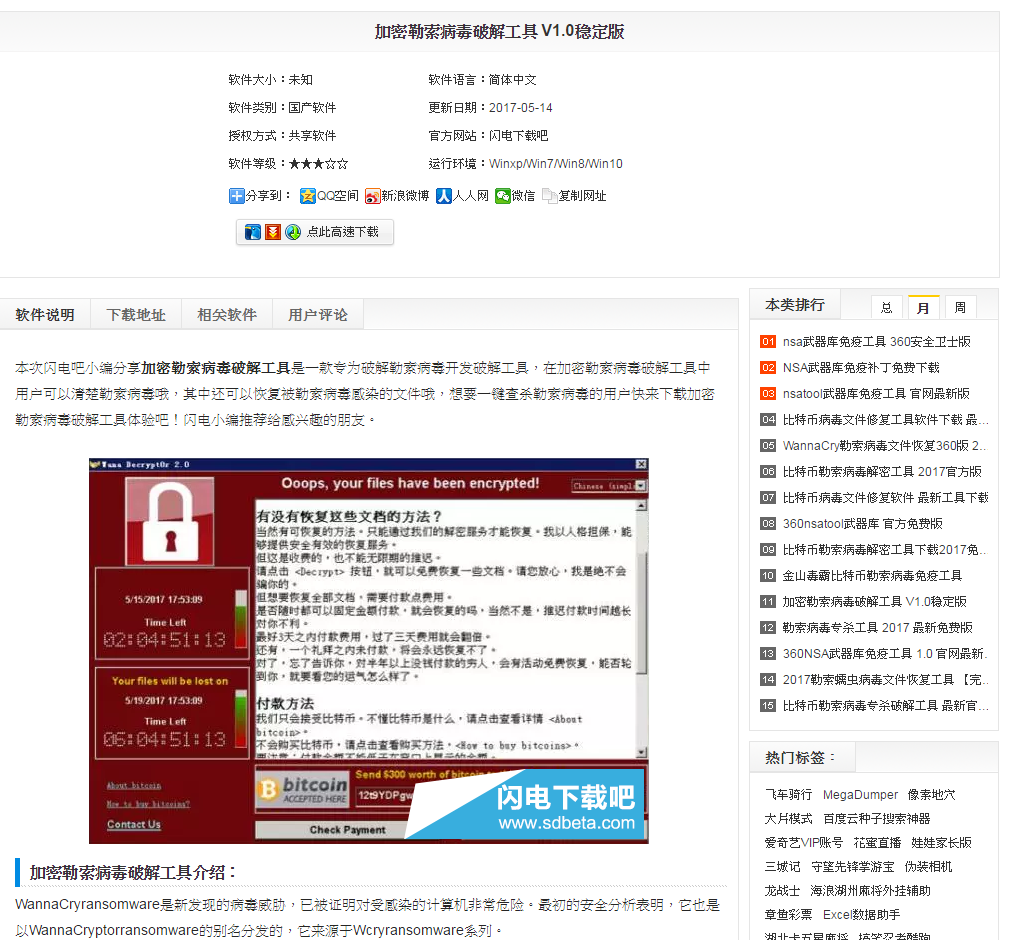Screen dimensions: 1016x940
Task: Click the MegaDumper hot tag
Action: [x=860, y=794]
